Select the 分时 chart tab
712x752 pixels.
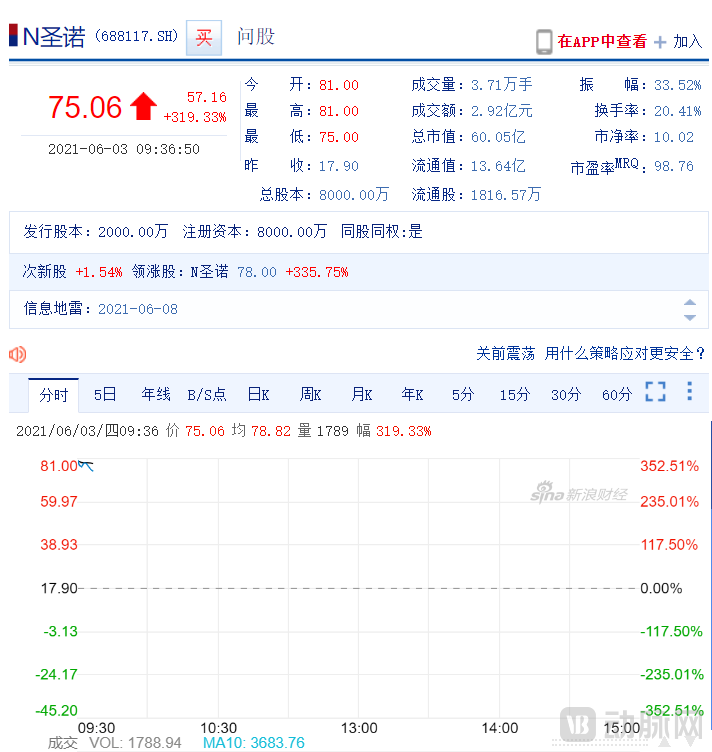coord(53,395)
